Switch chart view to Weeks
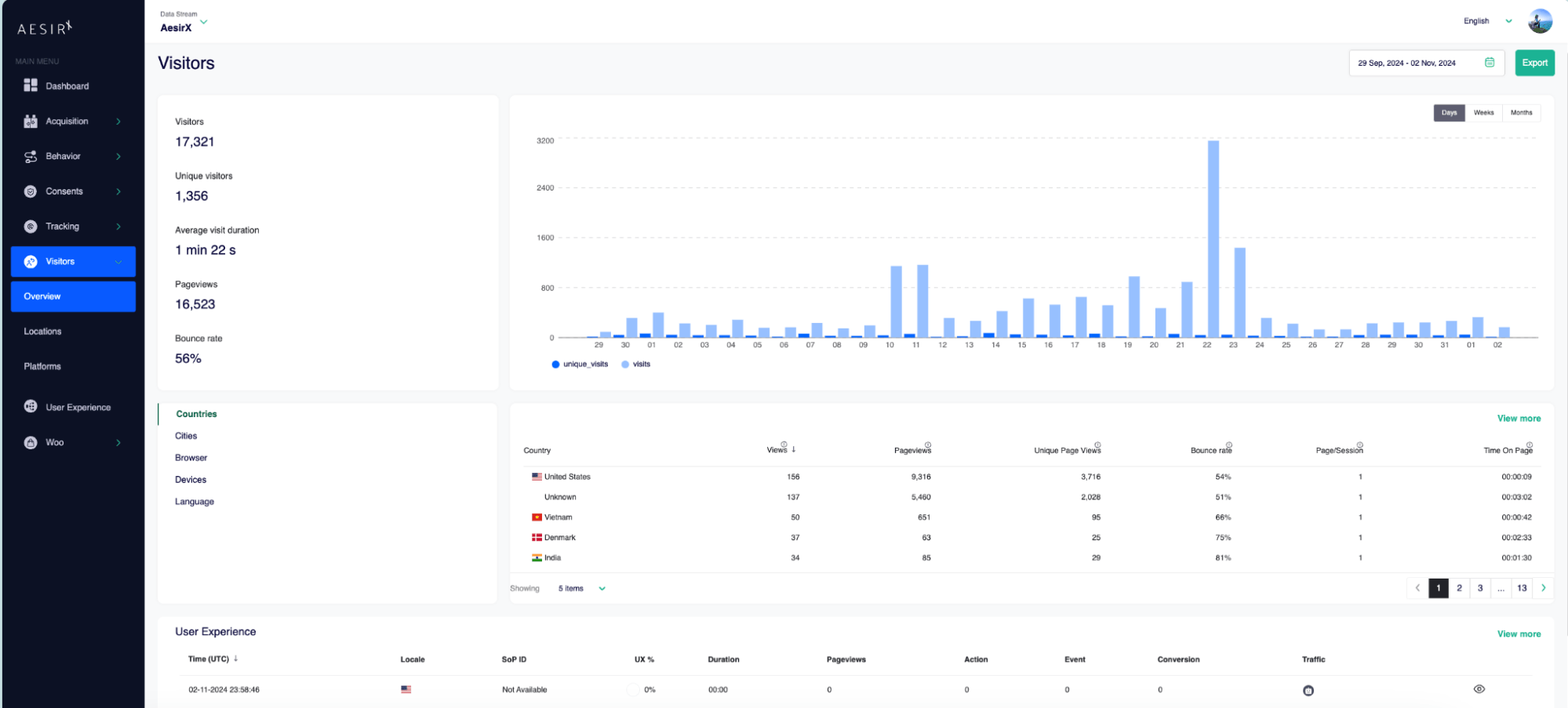 point(1483,112)
